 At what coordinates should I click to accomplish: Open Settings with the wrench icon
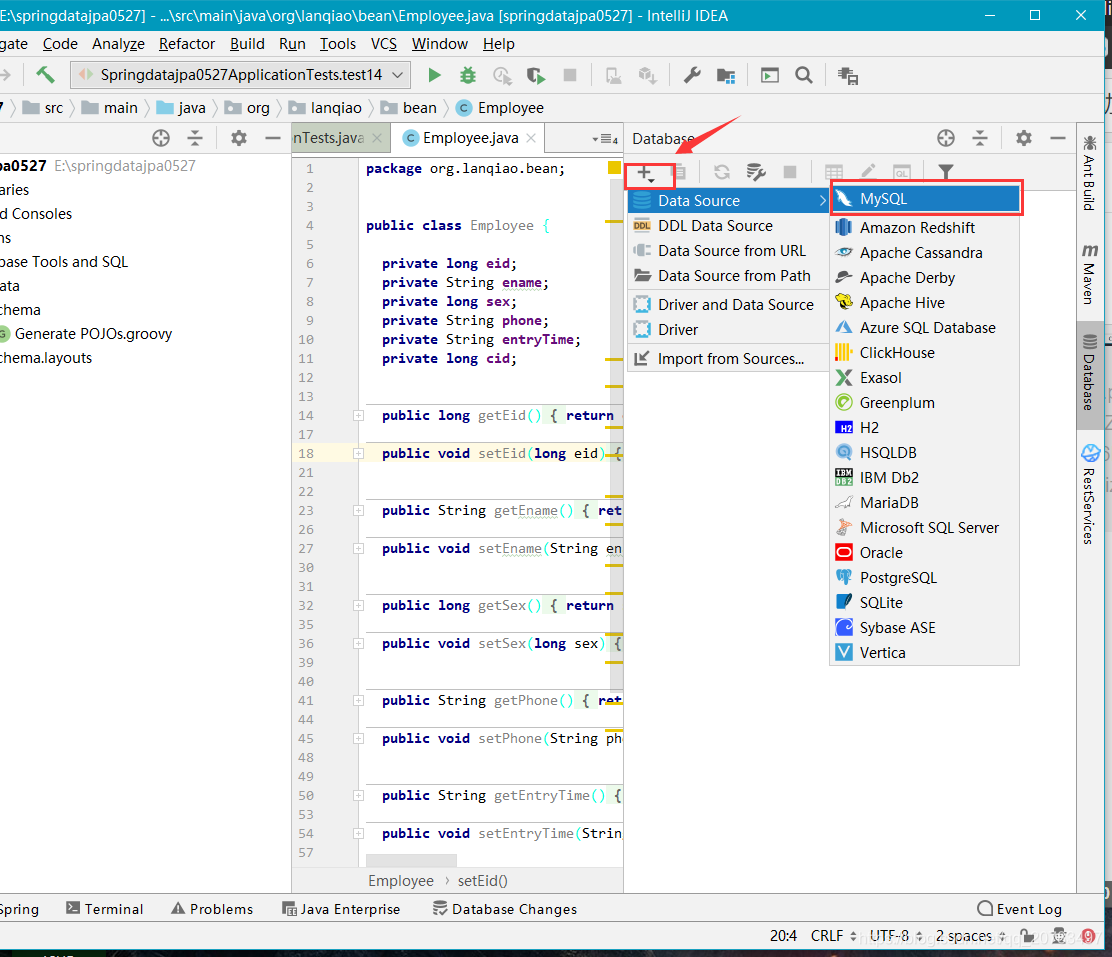(x=692, y=75)
